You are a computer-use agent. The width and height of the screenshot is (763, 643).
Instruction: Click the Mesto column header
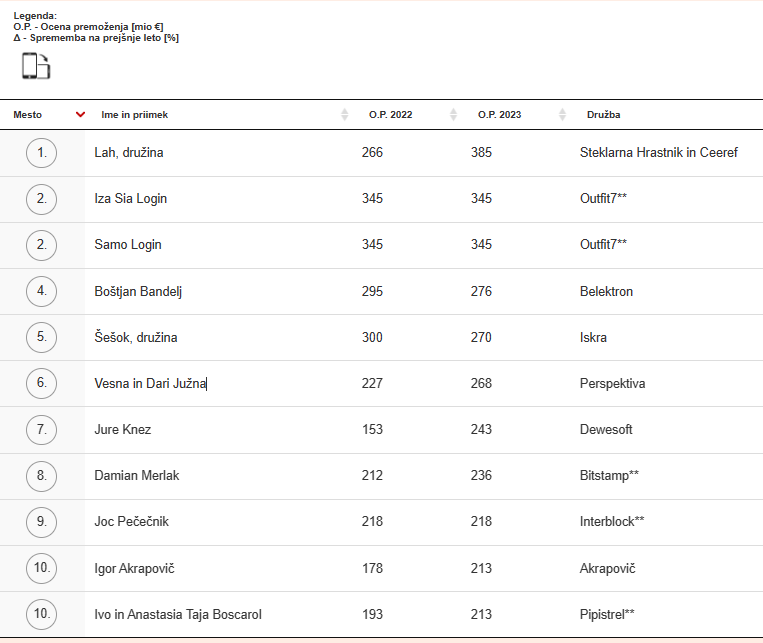coord(28,115)
